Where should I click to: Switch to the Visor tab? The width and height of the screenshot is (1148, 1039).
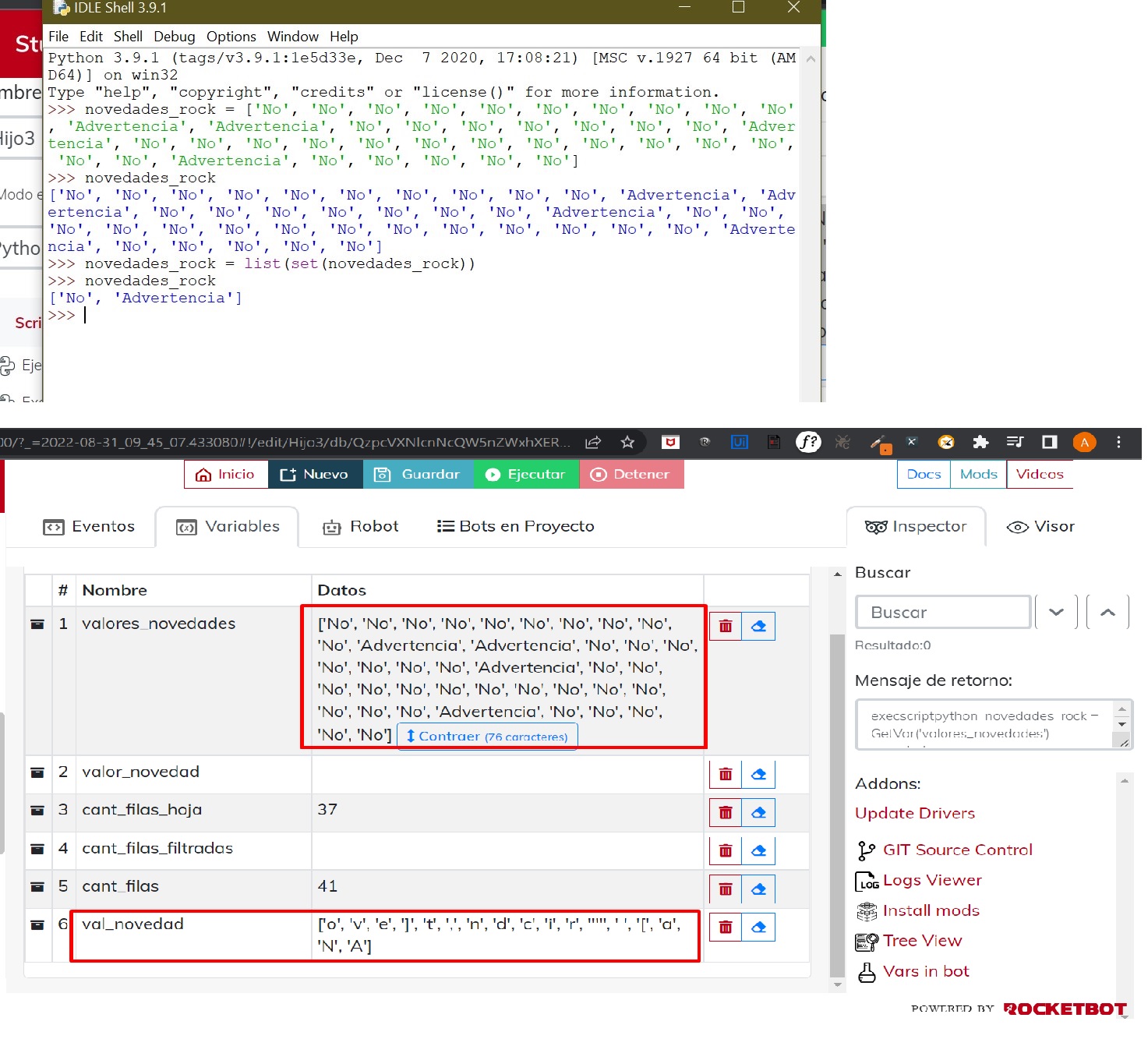1040,527
